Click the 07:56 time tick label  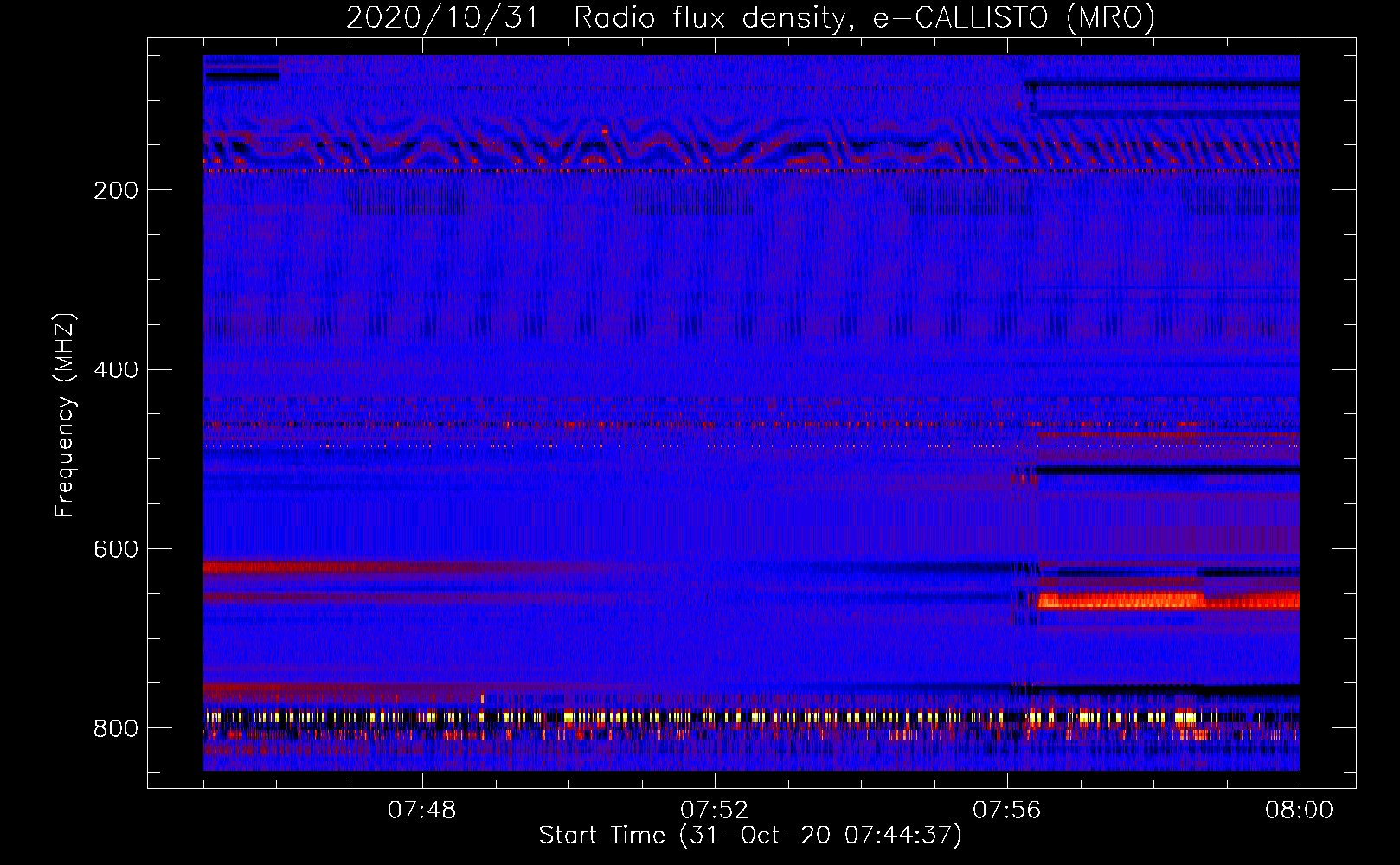1006,811
